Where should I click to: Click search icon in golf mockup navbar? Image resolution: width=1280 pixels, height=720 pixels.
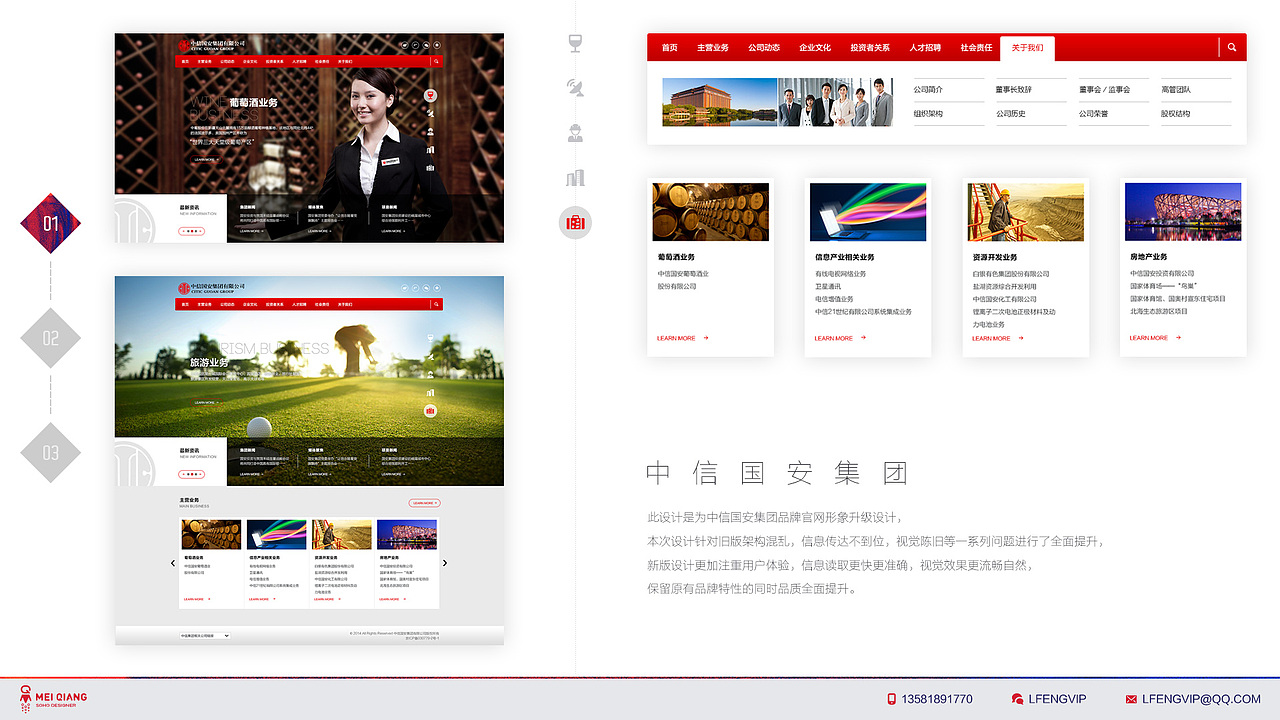coord(436,304)
